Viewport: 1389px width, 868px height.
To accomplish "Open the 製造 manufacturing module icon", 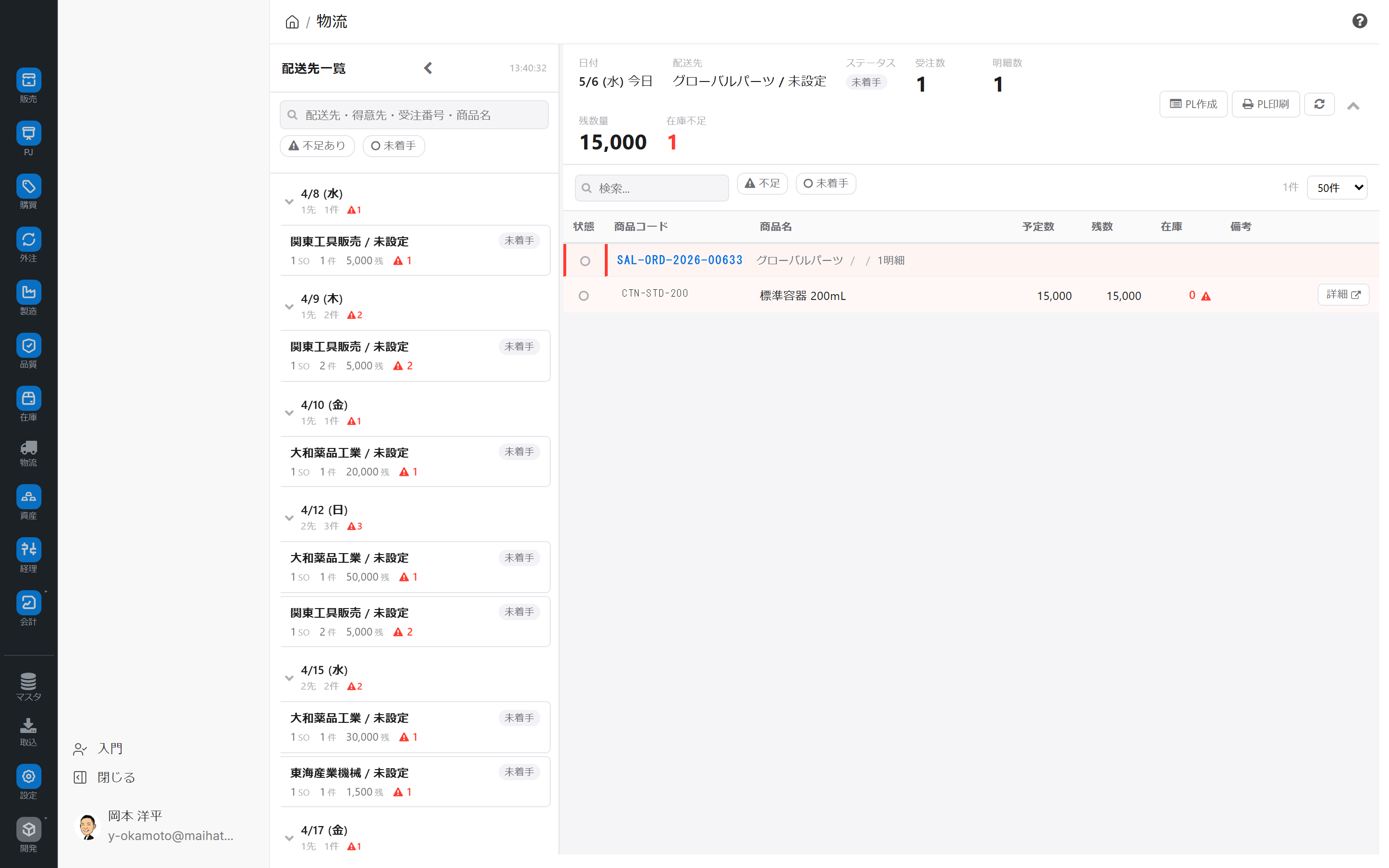I will coord(29,292).
